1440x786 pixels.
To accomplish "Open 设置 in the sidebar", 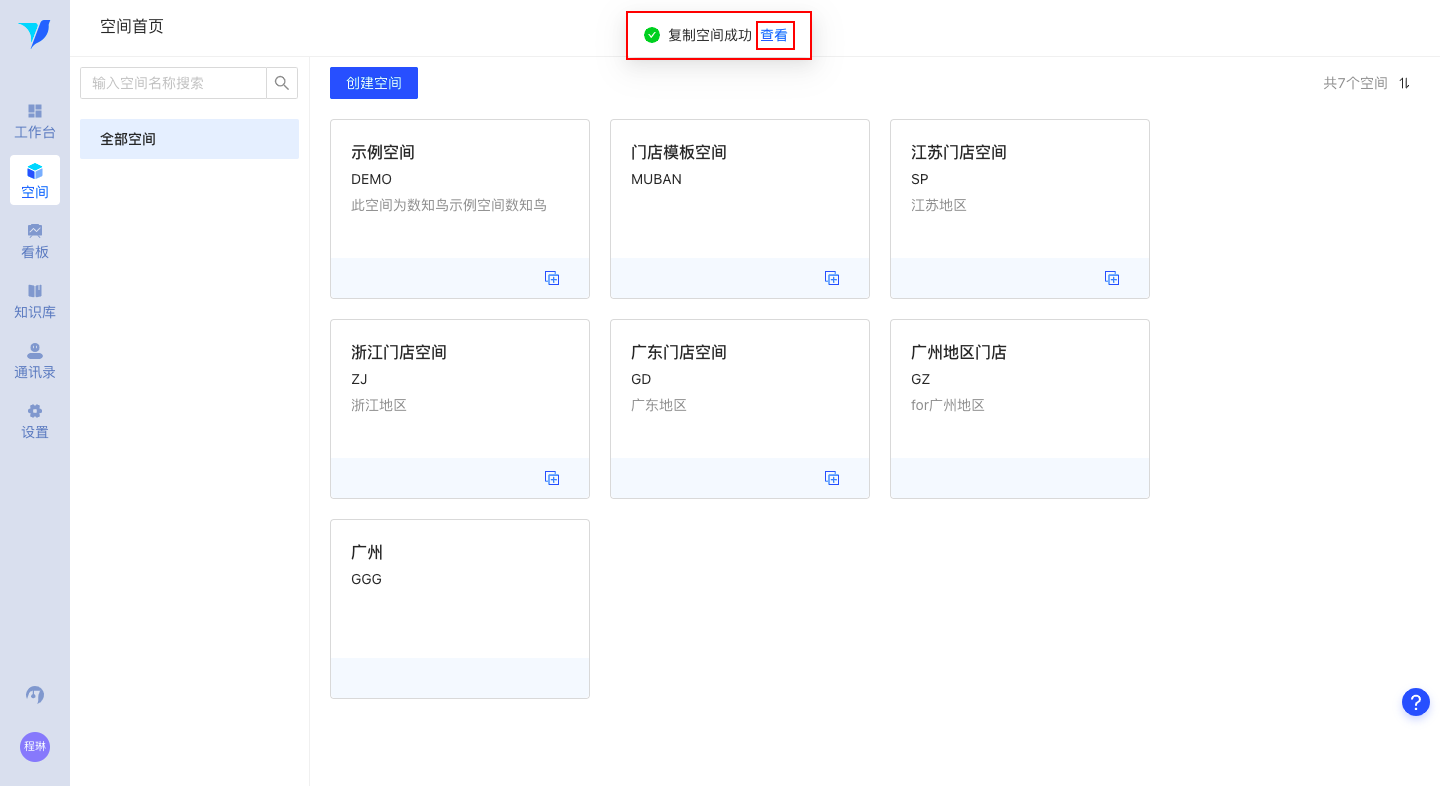I will click(35, 421).
